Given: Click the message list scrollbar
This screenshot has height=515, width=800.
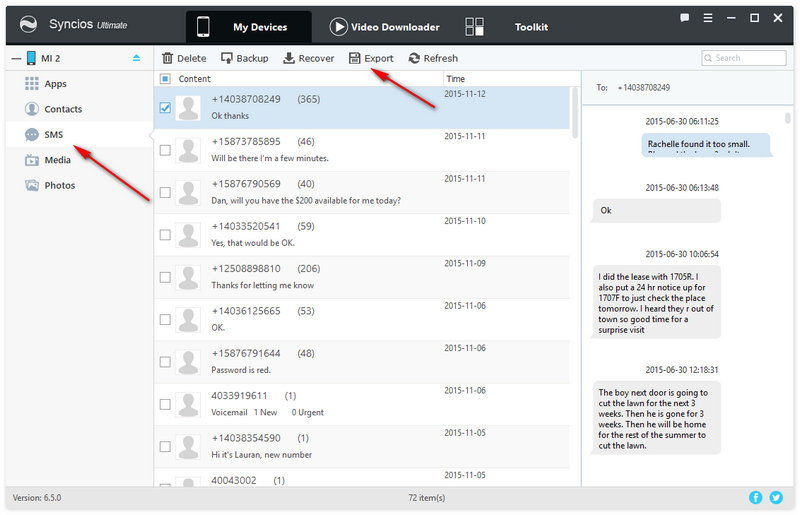Looking at the screenshot, I should 575,113.
